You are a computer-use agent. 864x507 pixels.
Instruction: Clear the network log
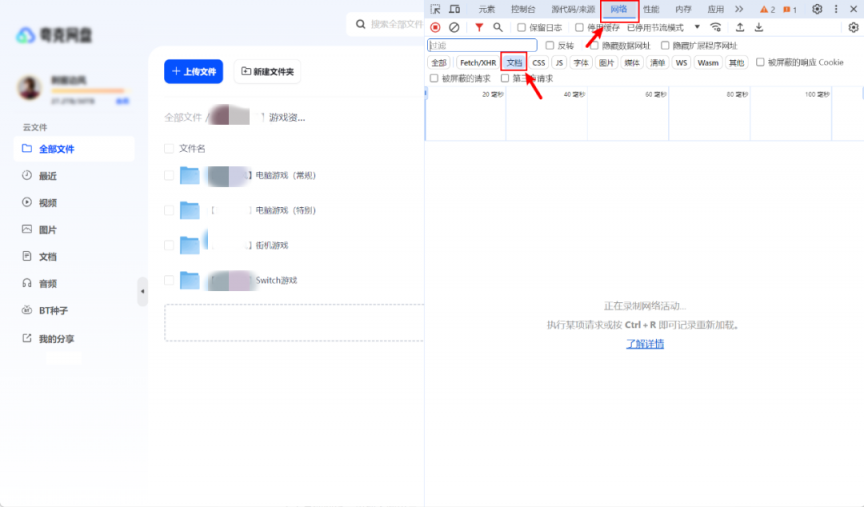(x=454, y=27)
